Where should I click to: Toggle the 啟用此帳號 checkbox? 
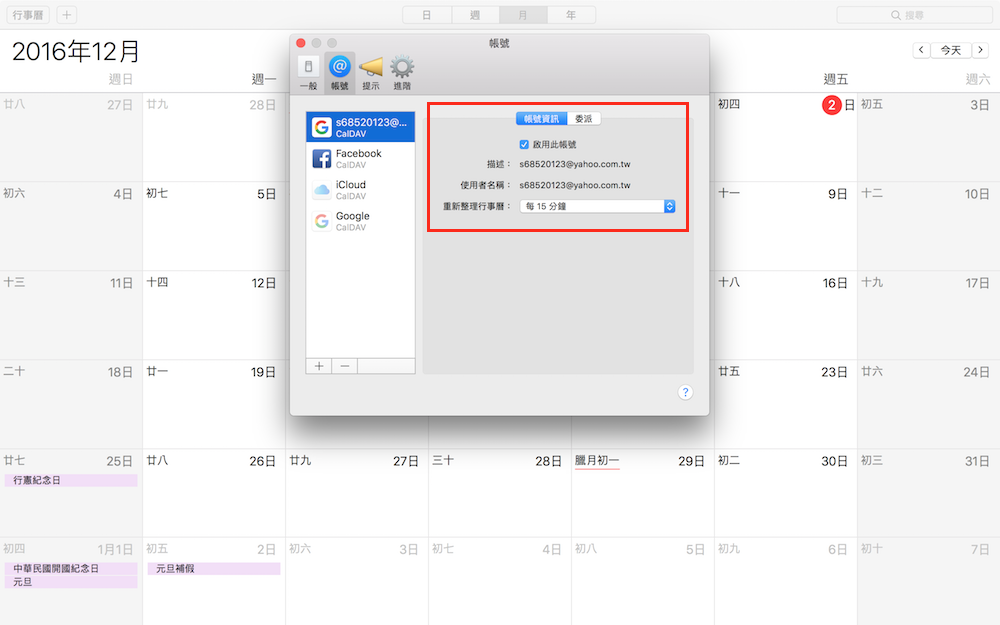[x=524, y=145]
